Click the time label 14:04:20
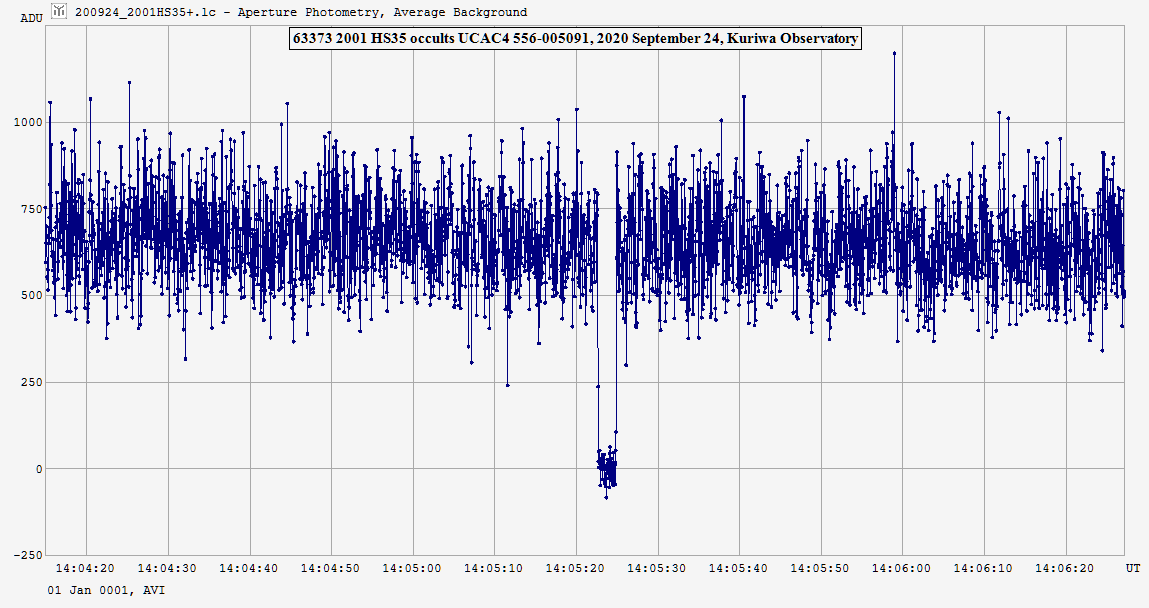 pyautogui.click(x=86, y=568)
